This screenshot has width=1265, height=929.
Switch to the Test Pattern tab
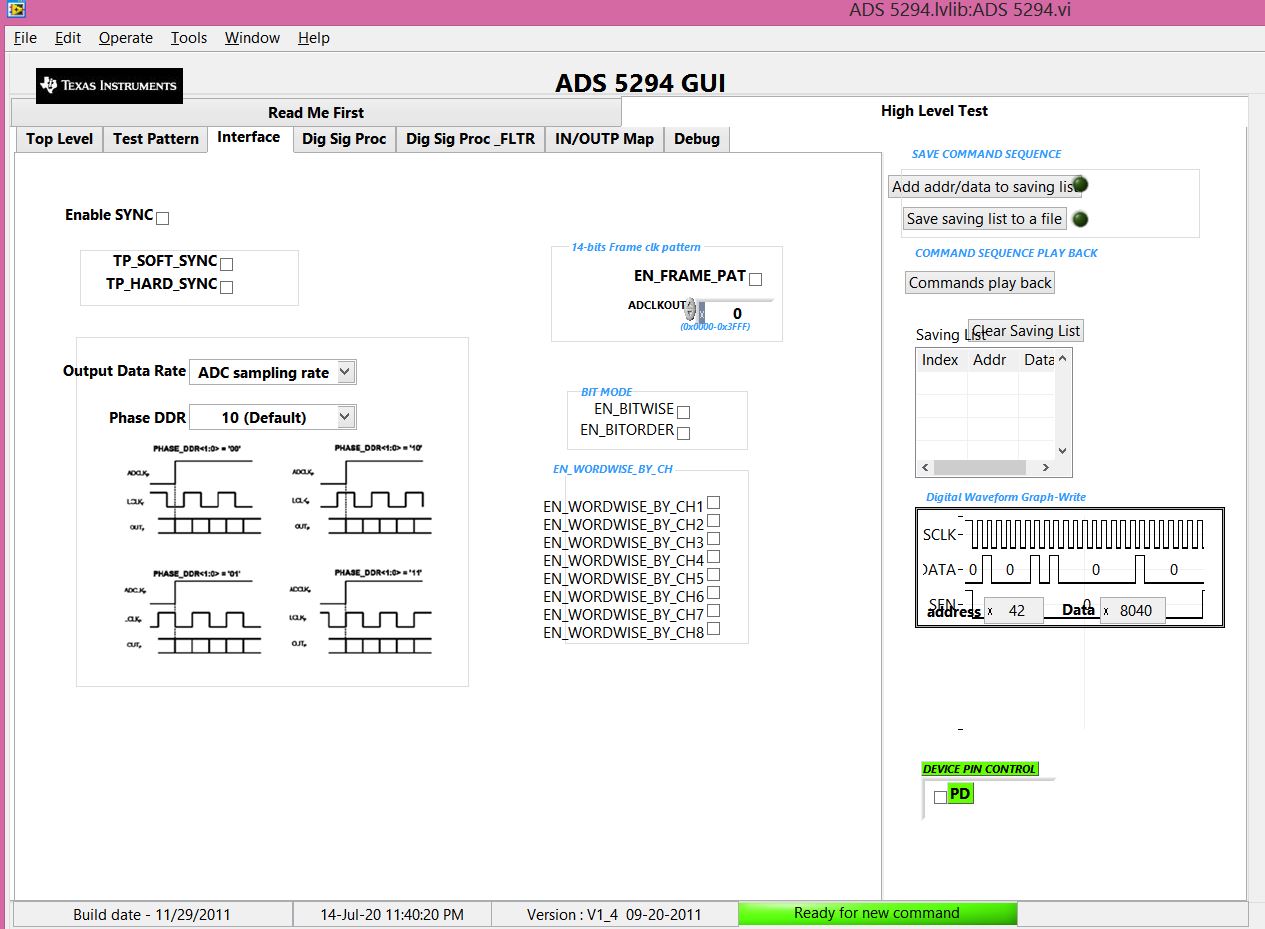click(156, 139)
